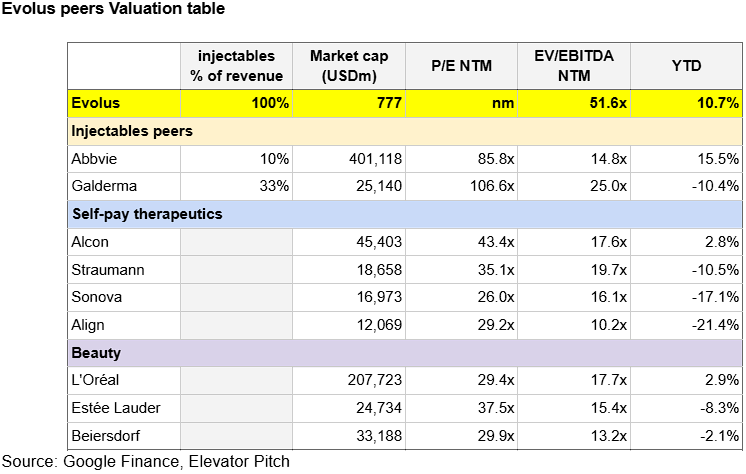
Task: Select Sonova P/E value 26.0x
Action: 496,297
